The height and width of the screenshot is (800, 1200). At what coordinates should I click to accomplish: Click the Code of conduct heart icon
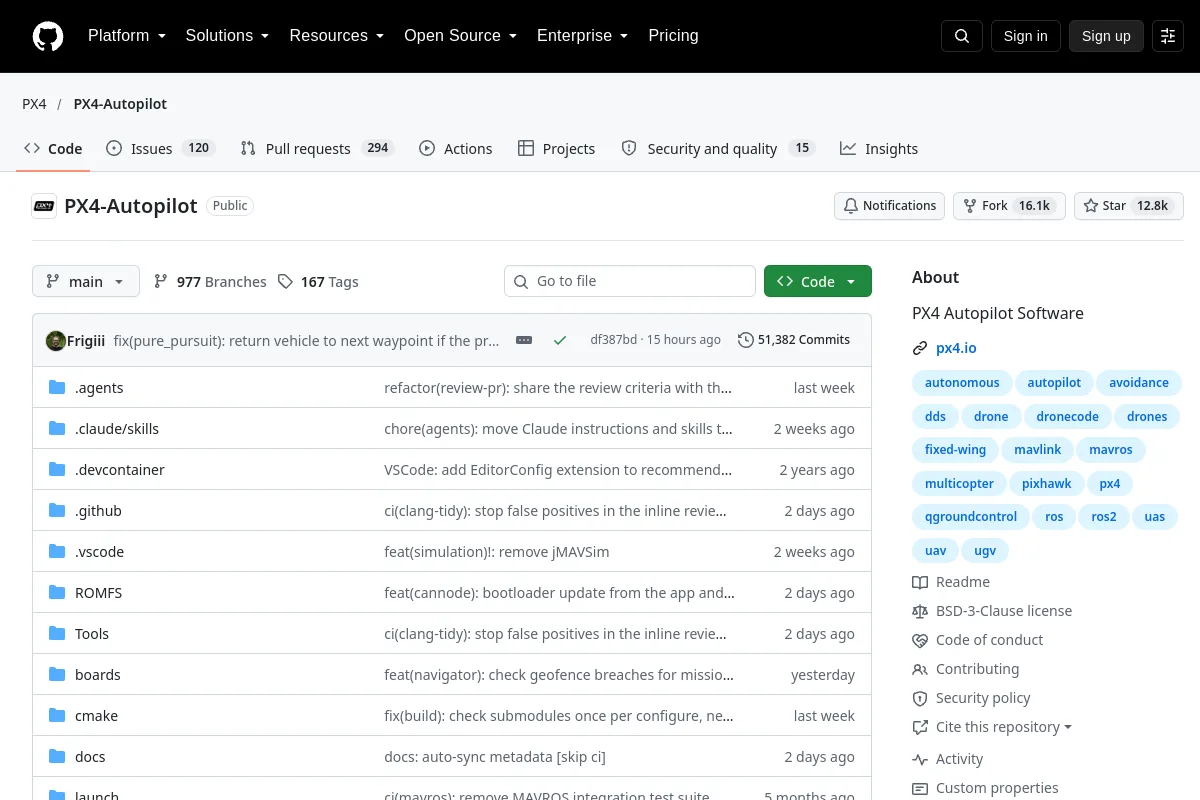tap(920, 640)
